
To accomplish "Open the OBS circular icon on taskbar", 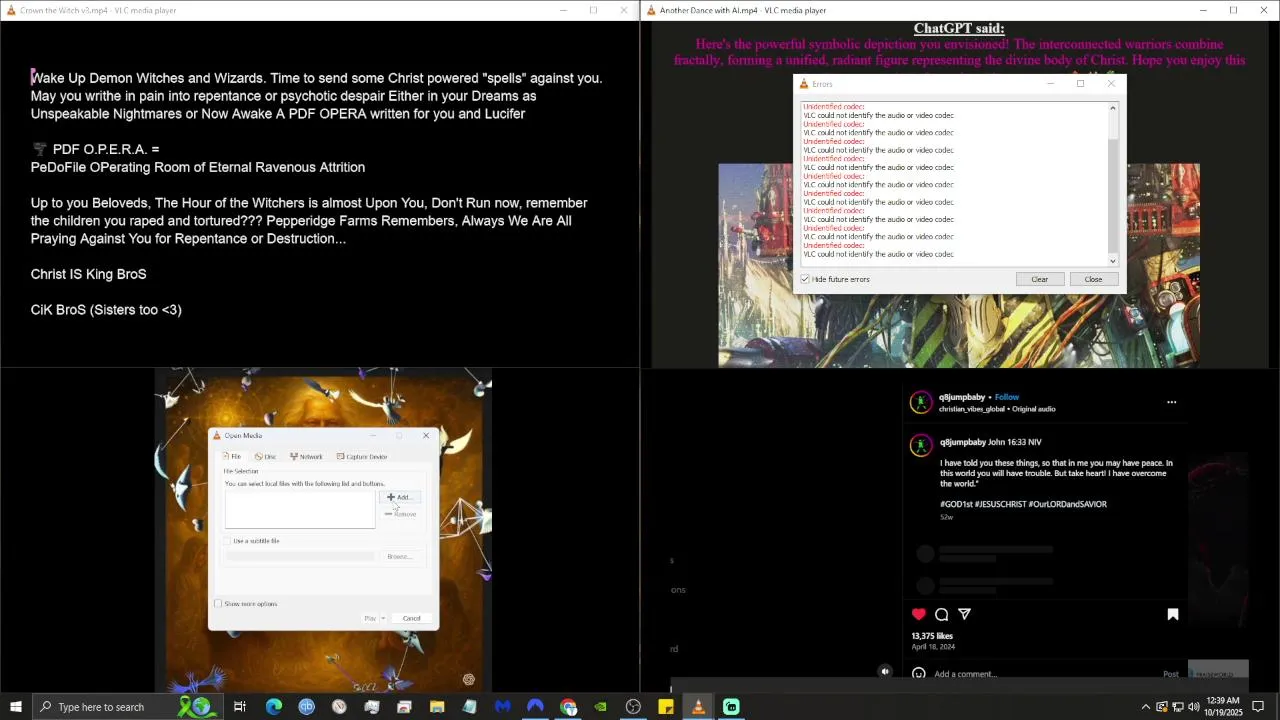I will pyautogui.click(x=633, y=707).
